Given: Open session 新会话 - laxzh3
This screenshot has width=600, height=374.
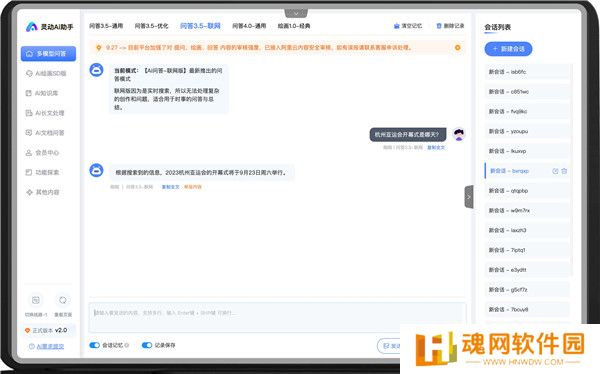Looking at the screenshot, I should coord(527,230).
